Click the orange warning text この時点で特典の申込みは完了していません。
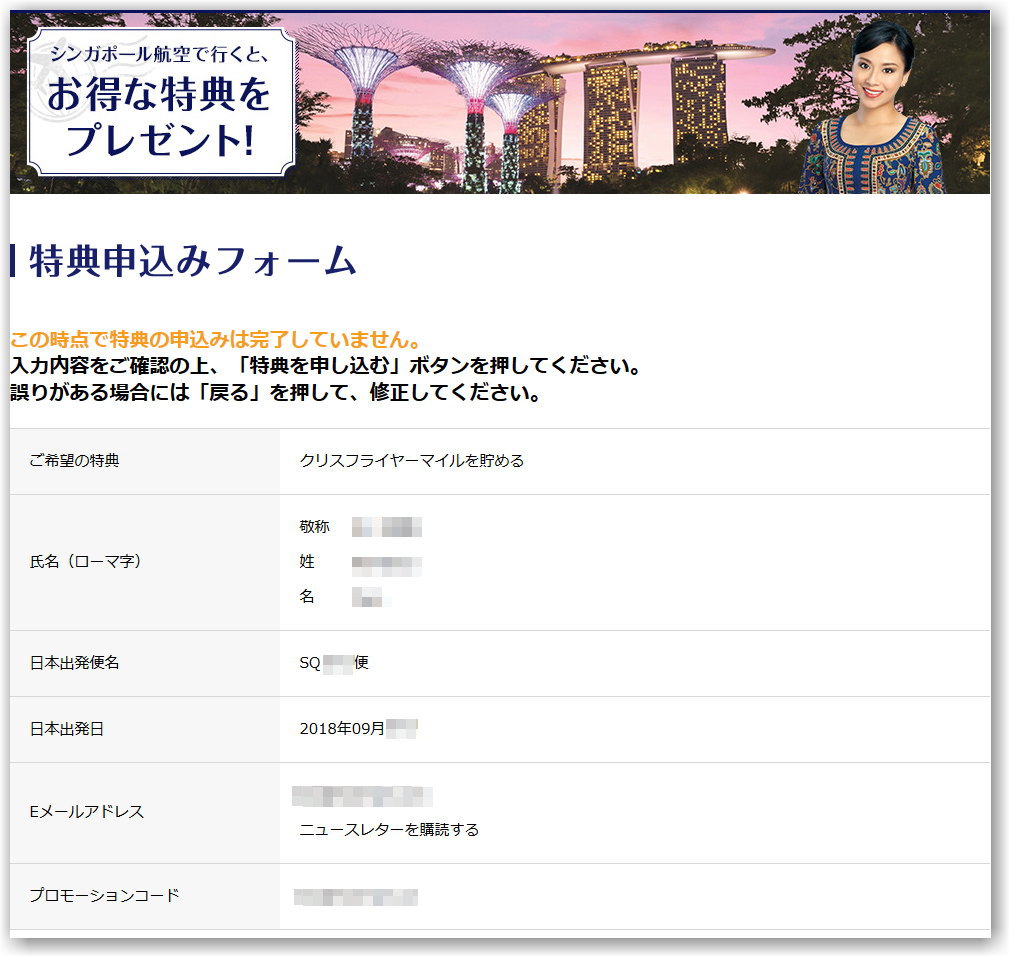The height and width of the screenshot is (956, 1009). pyautogui.click(x=216, y=339)
